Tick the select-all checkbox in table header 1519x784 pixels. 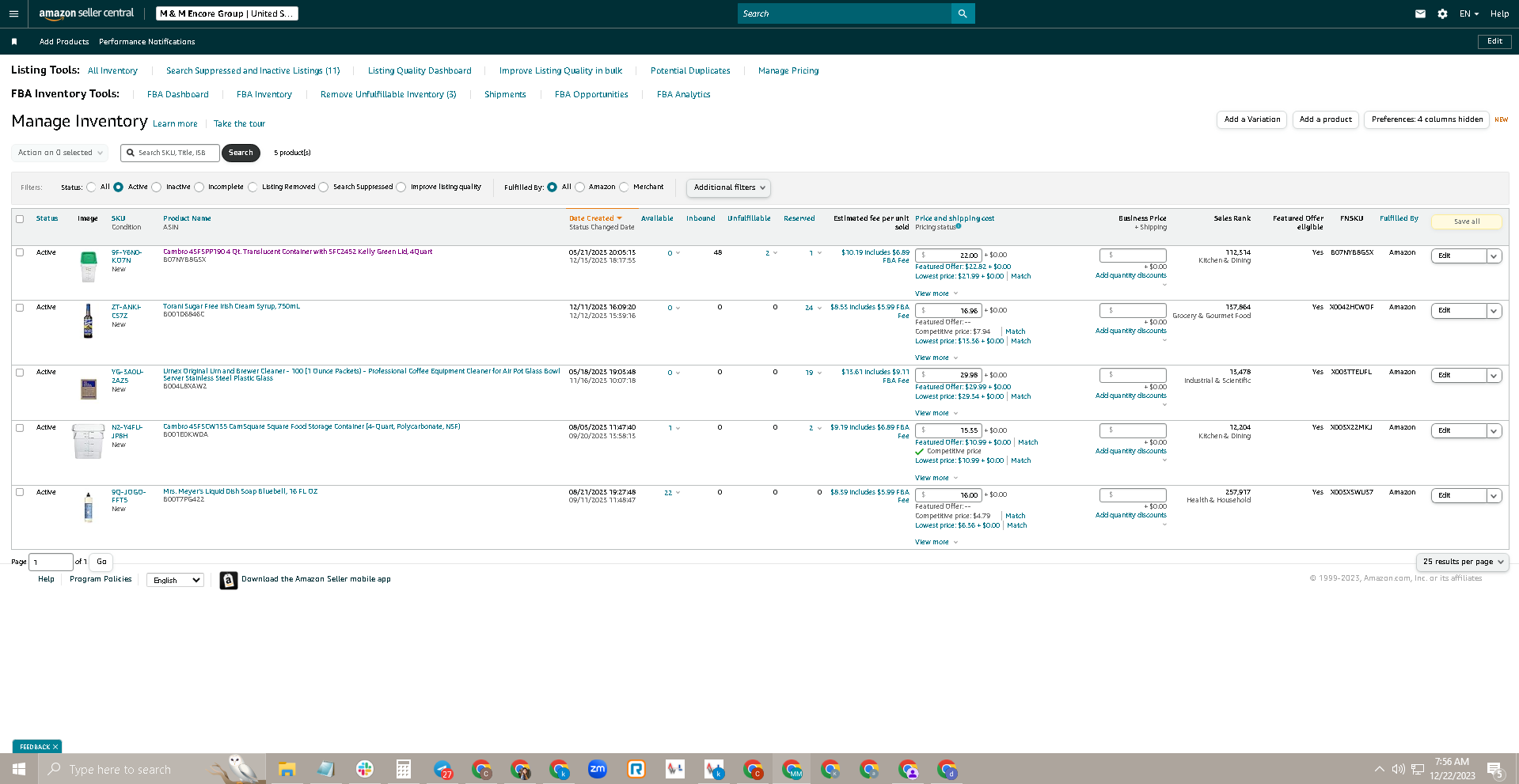tap(20, 219)
